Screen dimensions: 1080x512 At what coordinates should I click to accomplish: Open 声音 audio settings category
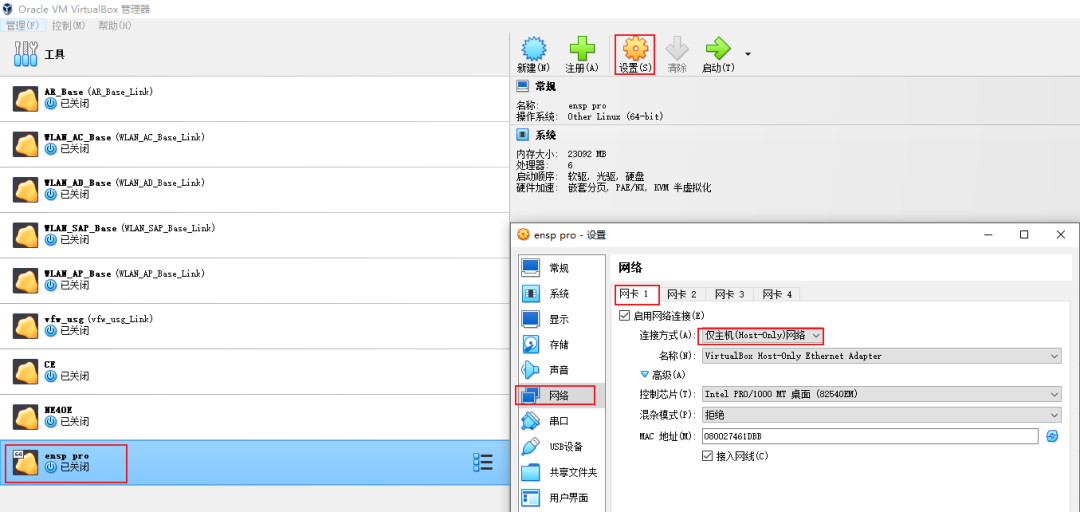pyautogui.click(x=559, y=370)
